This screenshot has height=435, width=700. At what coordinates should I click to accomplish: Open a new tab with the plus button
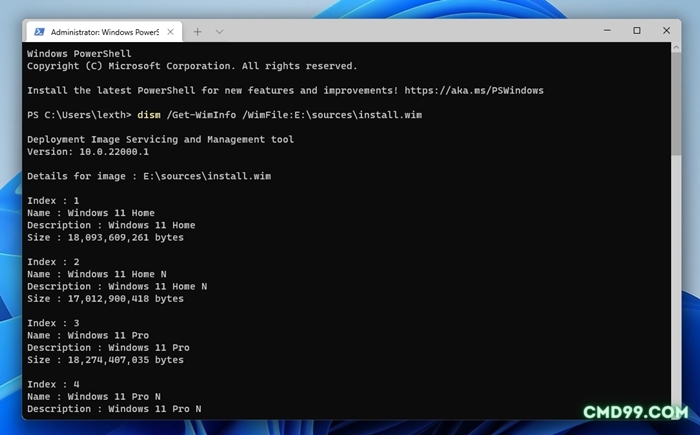tap(197, 32)
